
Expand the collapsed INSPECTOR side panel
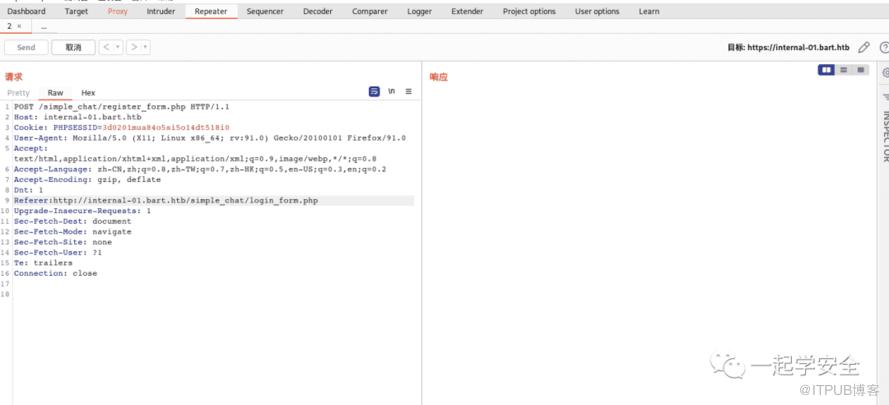pyautogui.click(x=885, y=130)
